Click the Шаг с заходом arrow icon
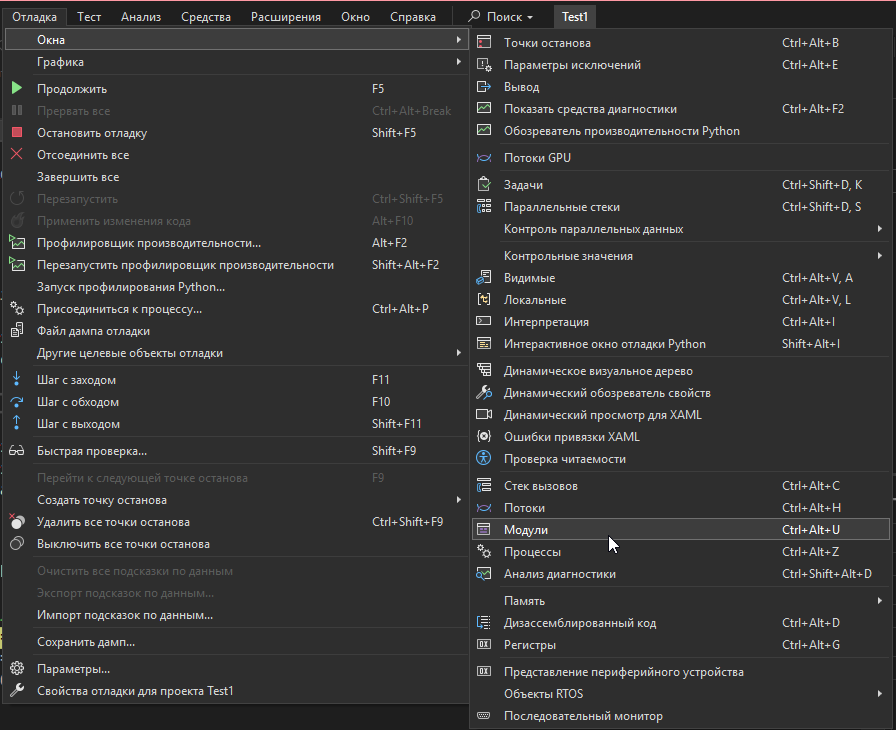Screen dimensions: 896x730 [16, 380]
